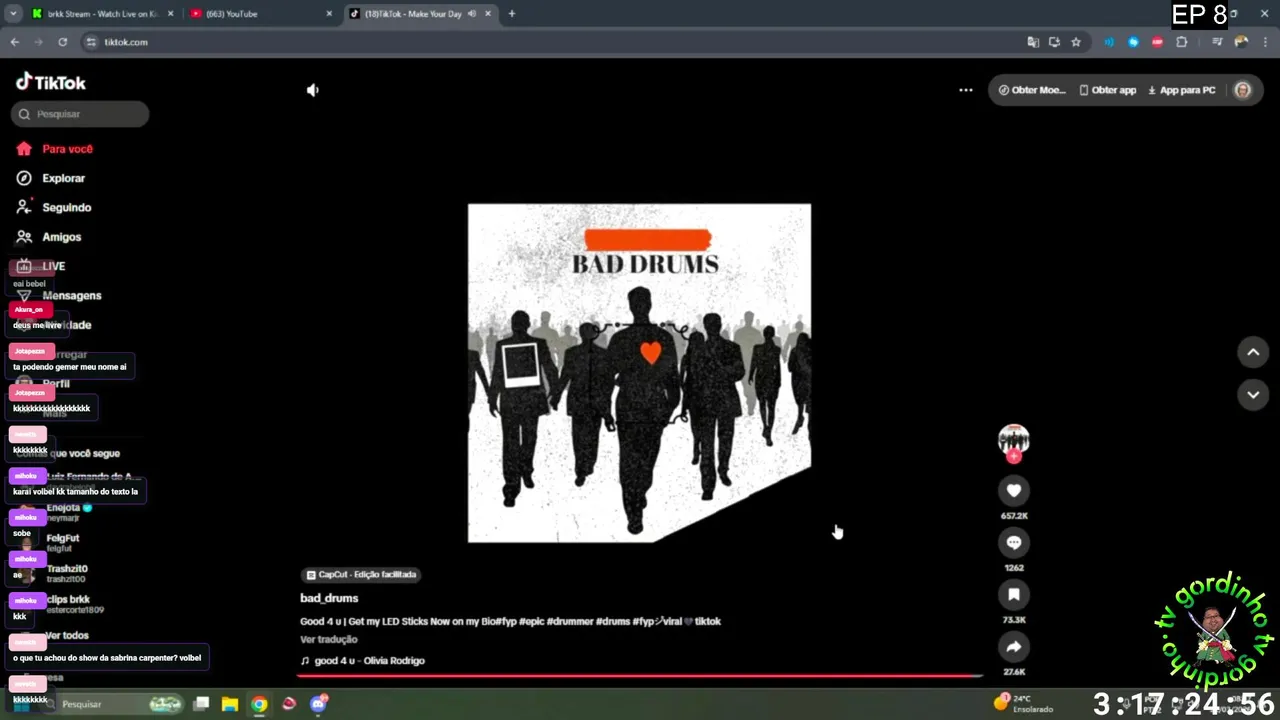1280x720 pixels.
Task: Open the three-dot more options menu
Action: (x=966, y=90)
